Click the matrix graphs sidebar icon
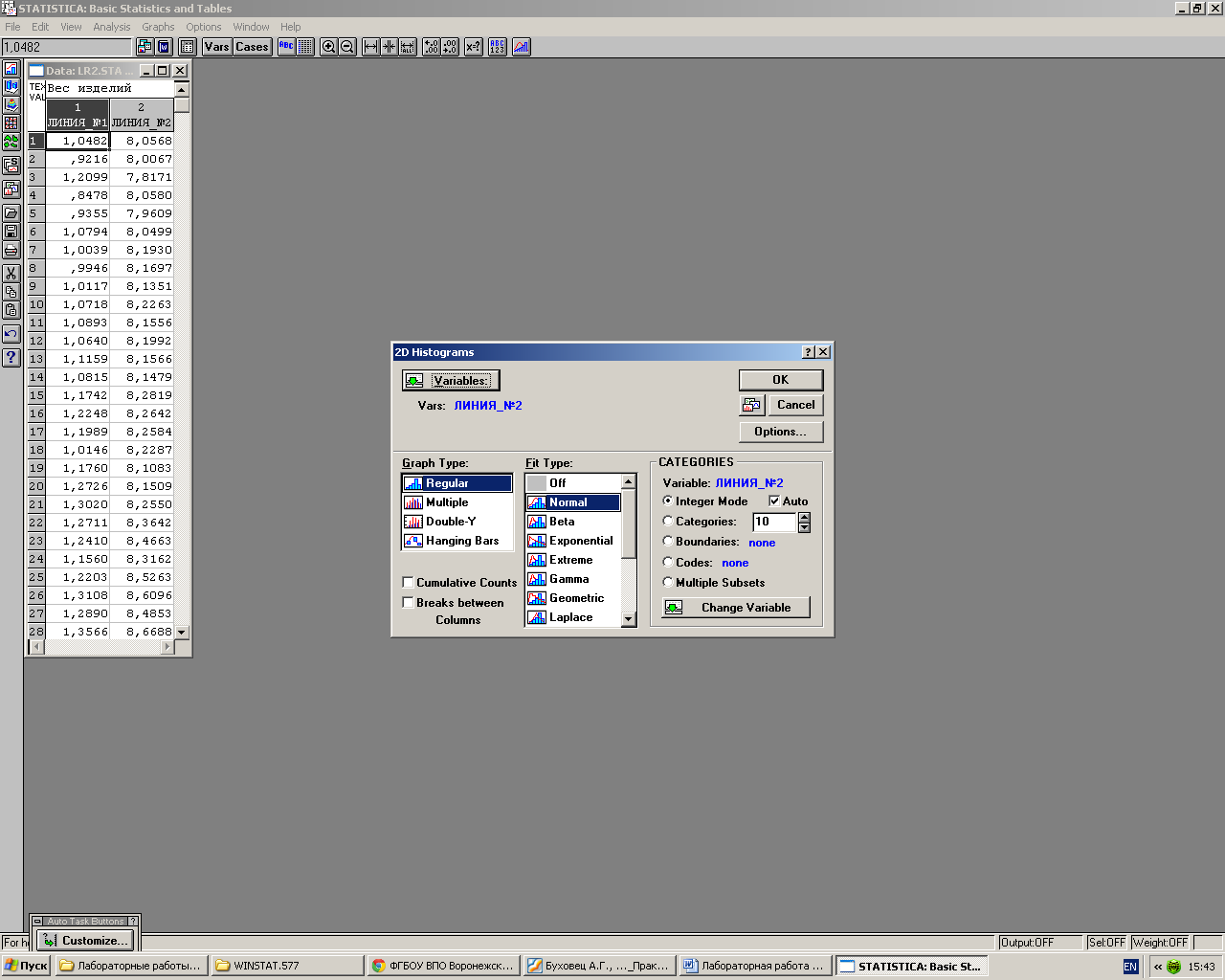1225x980 pixels. click(11, 123)
